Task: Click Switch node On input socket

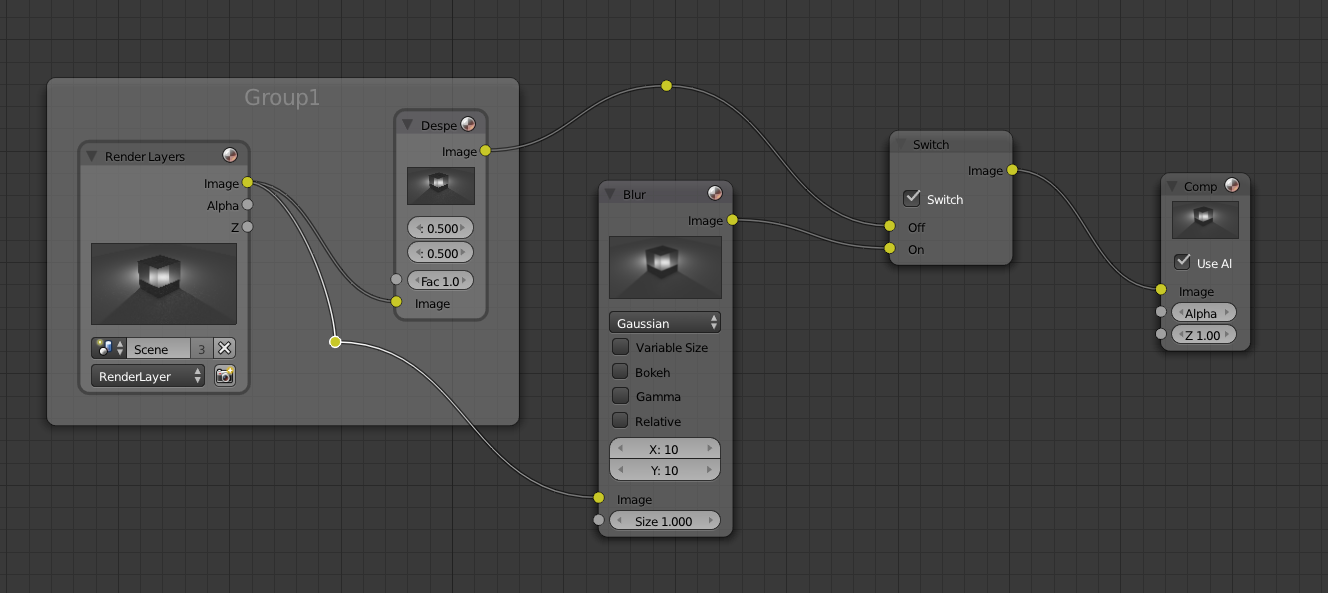Action: [889, 248]
